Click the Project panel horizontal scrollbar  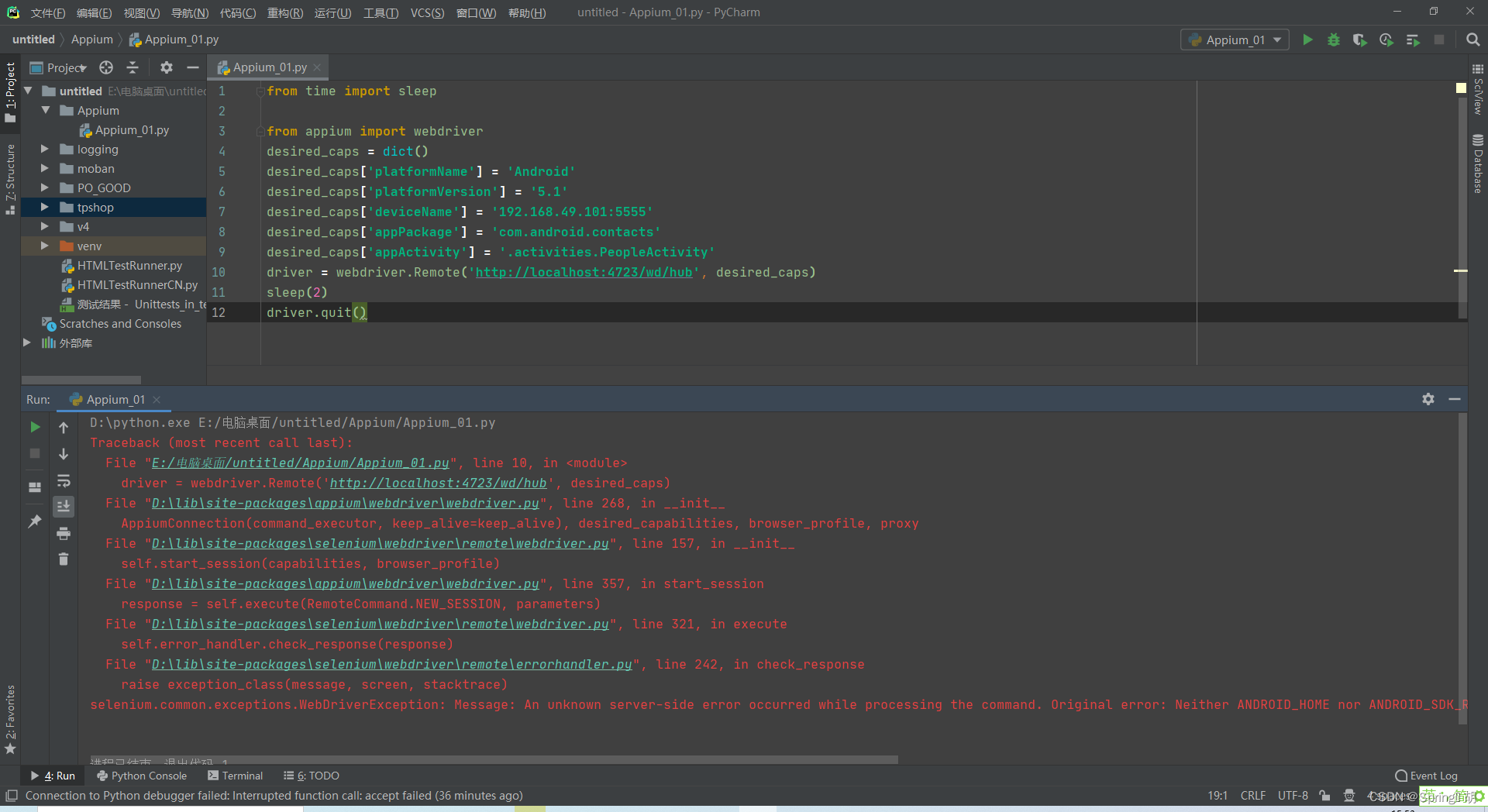[81, 380]
